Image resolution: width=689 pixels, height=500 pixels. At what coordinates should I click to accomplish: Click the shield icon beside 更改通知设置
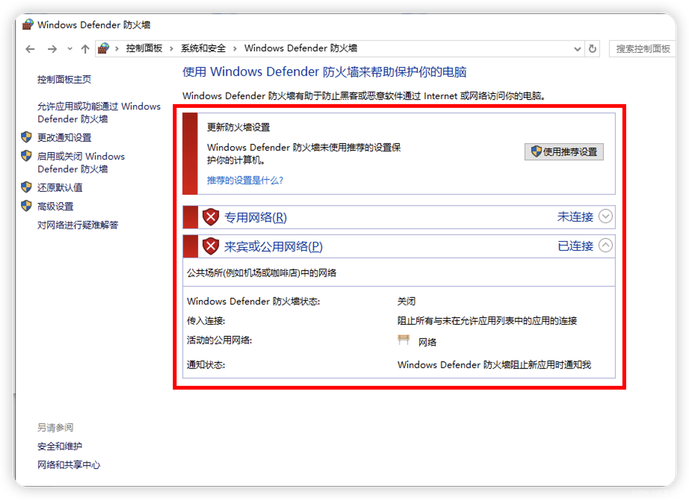[26, 137]
